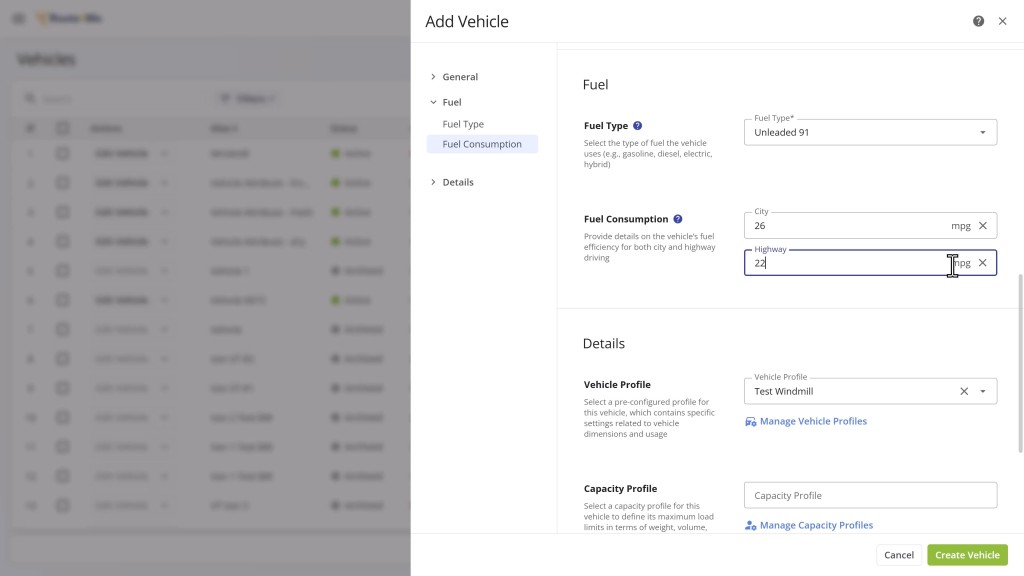Click the Fuel Type help tooltip icon

click(638, 126)
